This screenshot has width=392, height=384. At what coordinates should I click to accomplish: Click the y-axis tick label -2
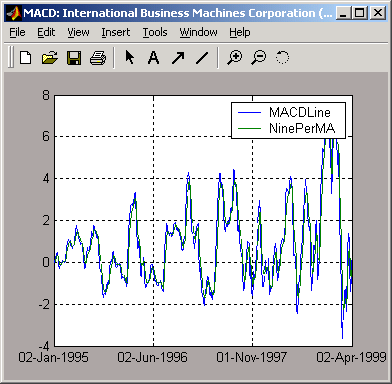tap(44, 304)
